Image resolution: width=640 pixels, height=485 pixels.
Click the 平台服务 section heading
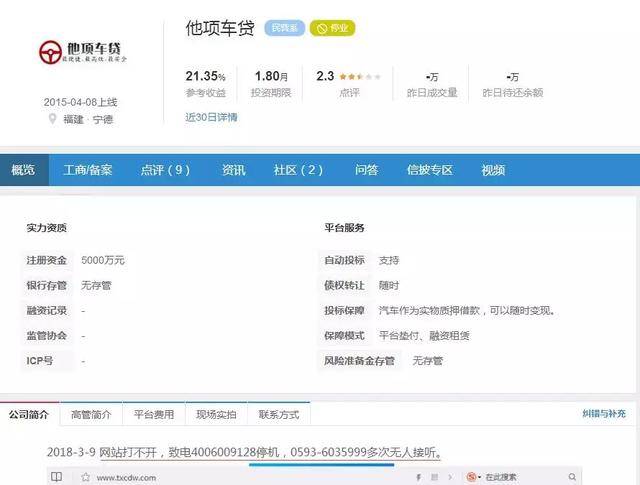click(x=344, y=228)
